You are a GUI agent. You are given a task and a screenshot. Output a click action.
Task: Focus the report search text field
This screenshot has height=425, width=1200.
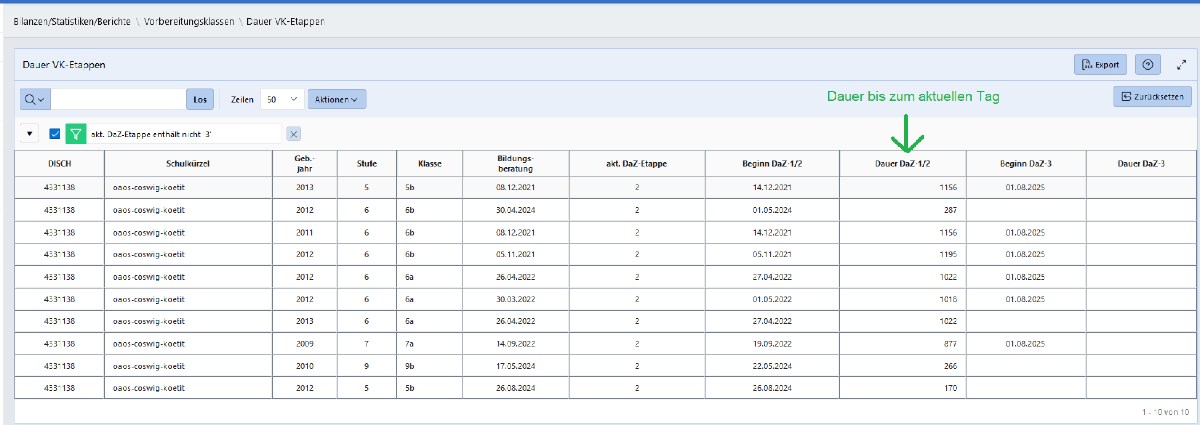118,99
